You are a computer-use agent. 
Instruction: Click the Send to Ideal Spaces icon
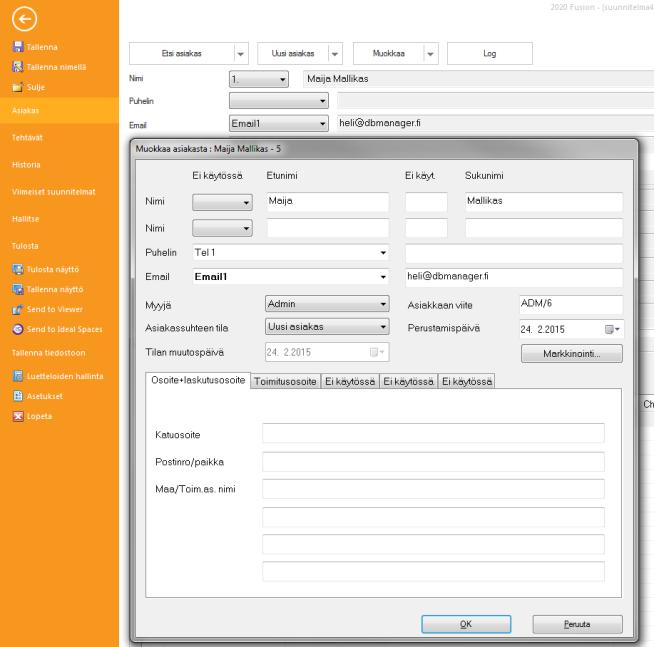(x=18, y=329)
